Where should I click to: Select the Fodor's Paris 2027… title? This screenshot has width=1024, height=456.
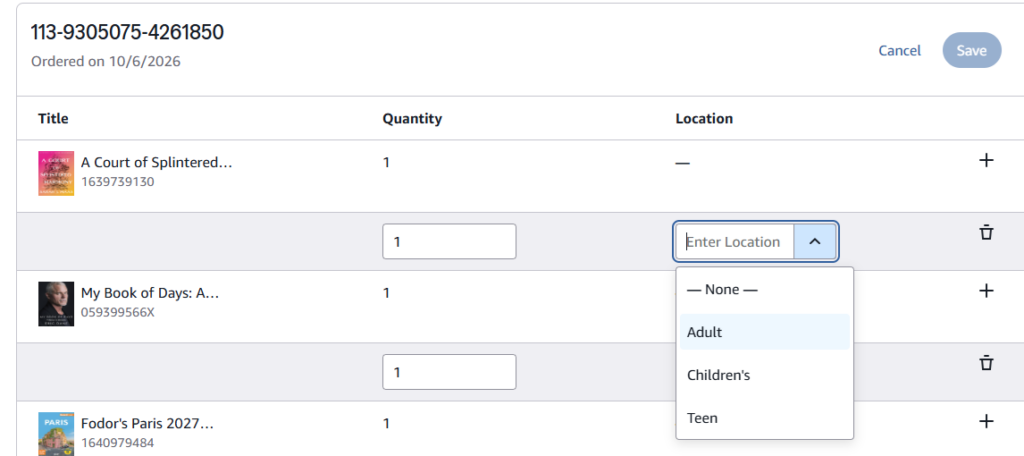[148, 423]
